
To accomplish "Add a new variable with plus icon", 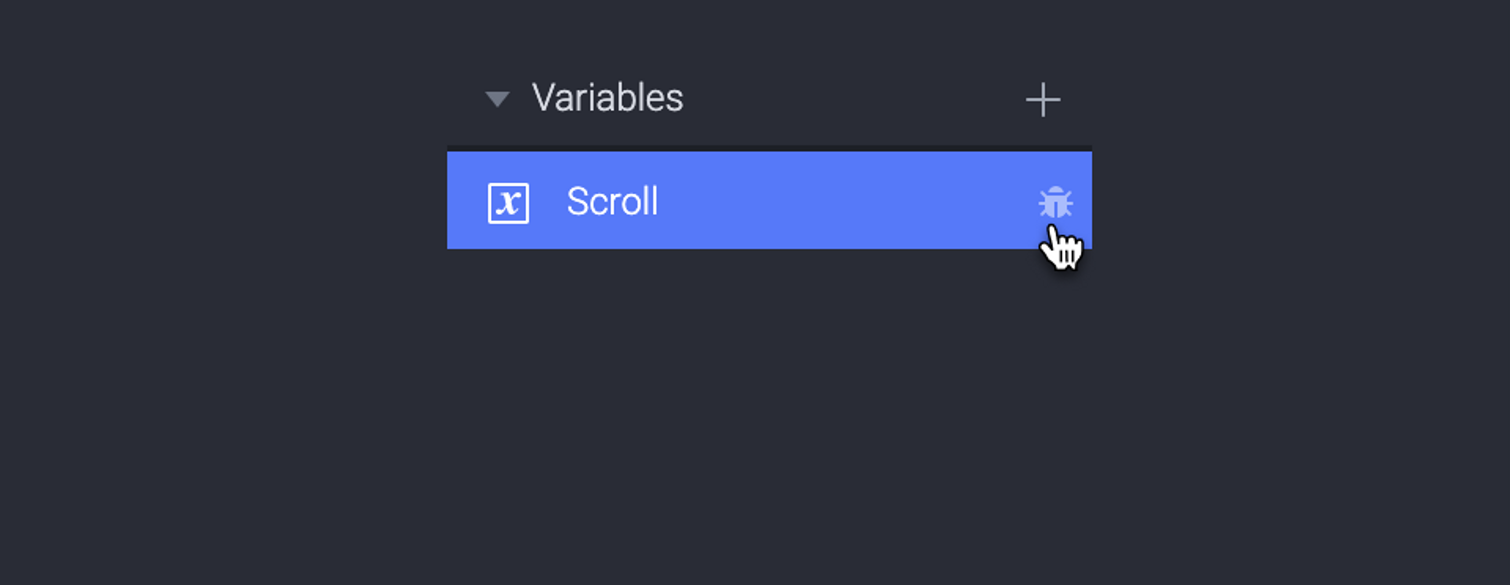I will [x=1042, y=100].
